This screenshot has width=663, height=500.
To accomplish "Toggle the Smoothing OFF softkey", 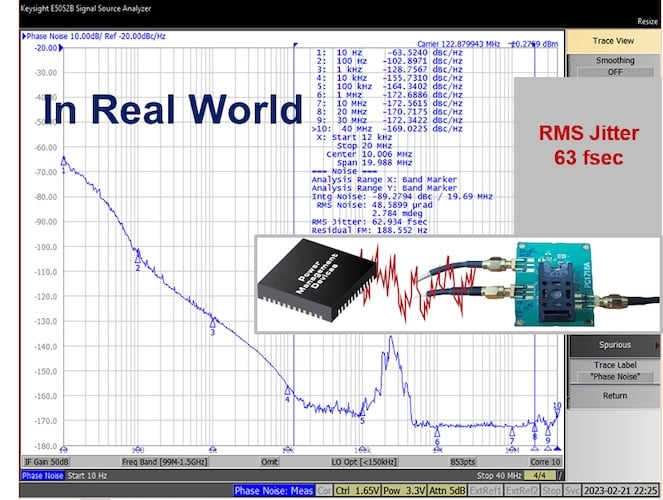I will pos(615,66).
